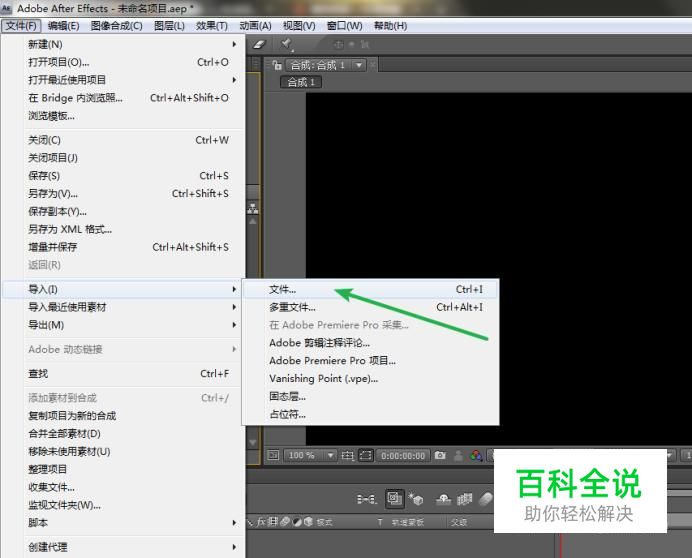Screen dimensions: 692x558
Task: Open the 100 % magnification dropdown
Action: (311, 455)
